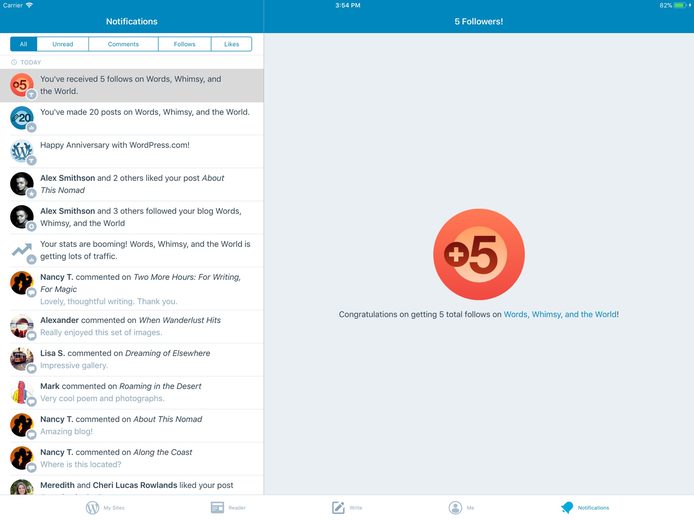
Task: Tap Meredith's avatar in liked post row
Action: (x=22, y=487)
